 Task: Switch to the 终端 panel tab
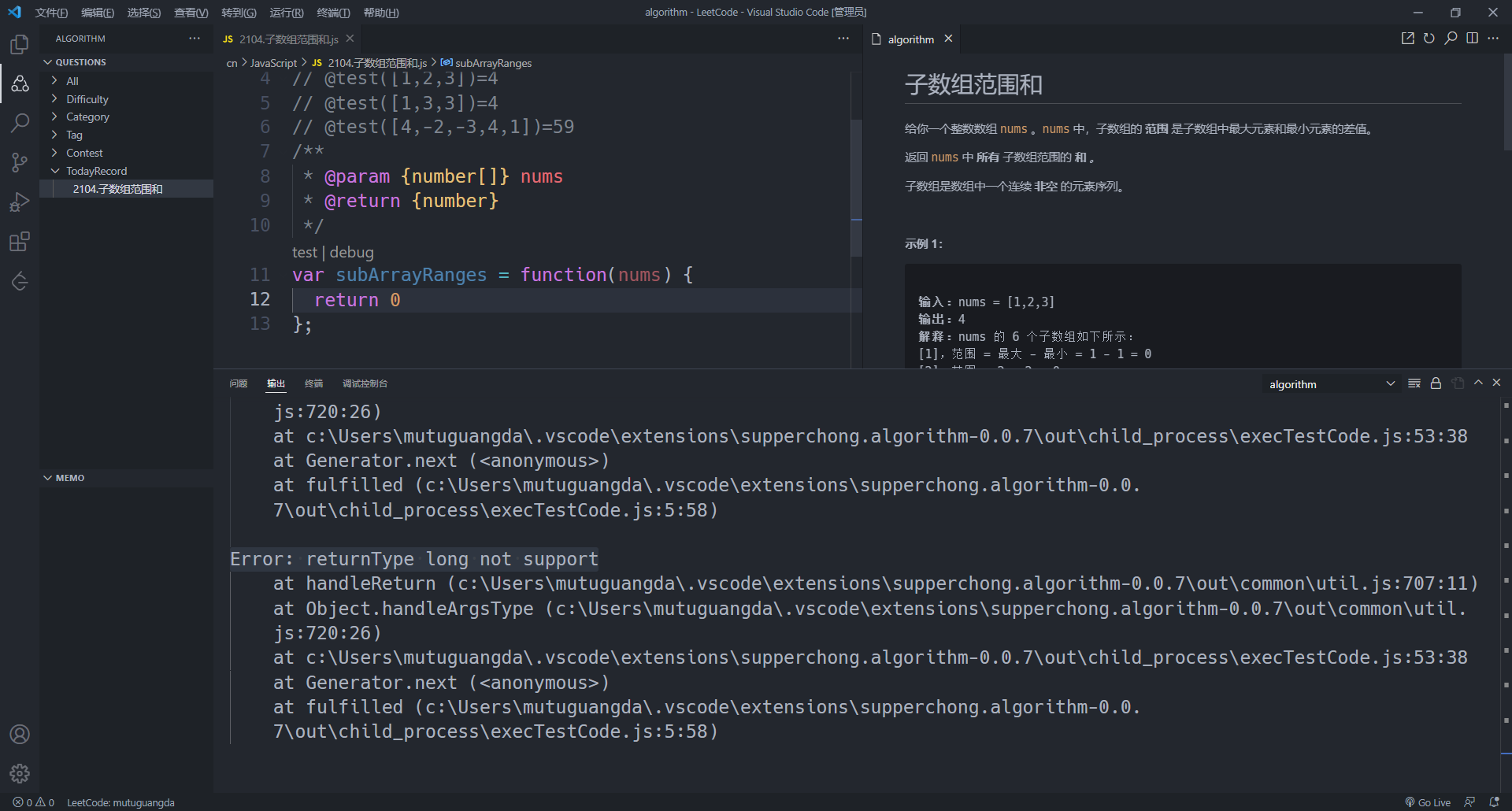point(313,383)
